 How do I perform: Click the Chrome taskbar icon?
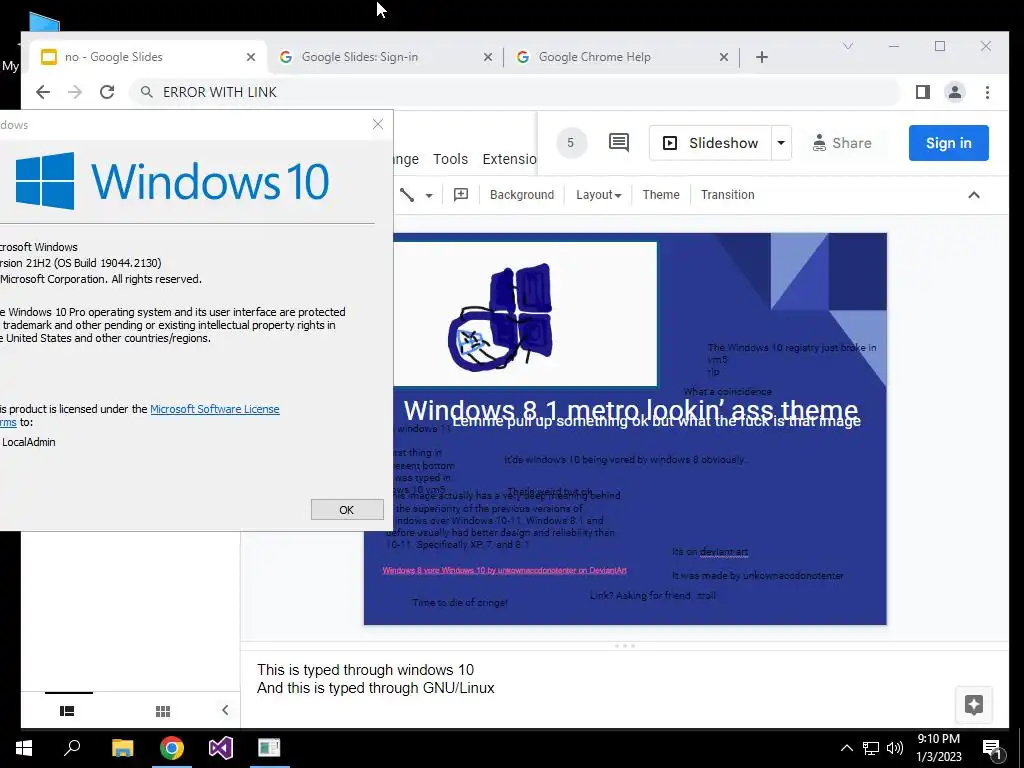(x=172, y=748)
